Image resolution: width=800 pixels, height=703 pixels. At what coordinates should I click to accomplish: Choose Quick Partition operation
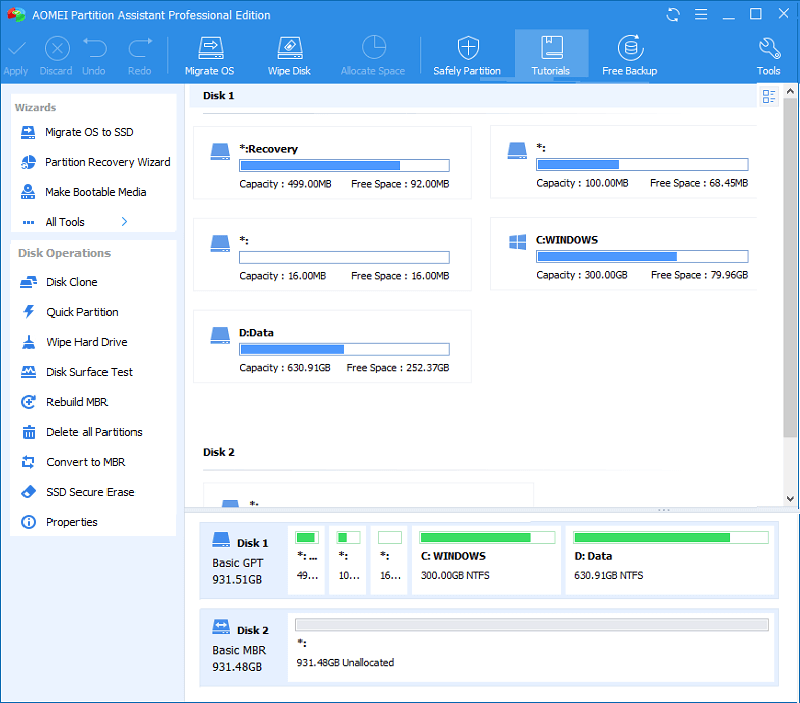tap(69, 312)
